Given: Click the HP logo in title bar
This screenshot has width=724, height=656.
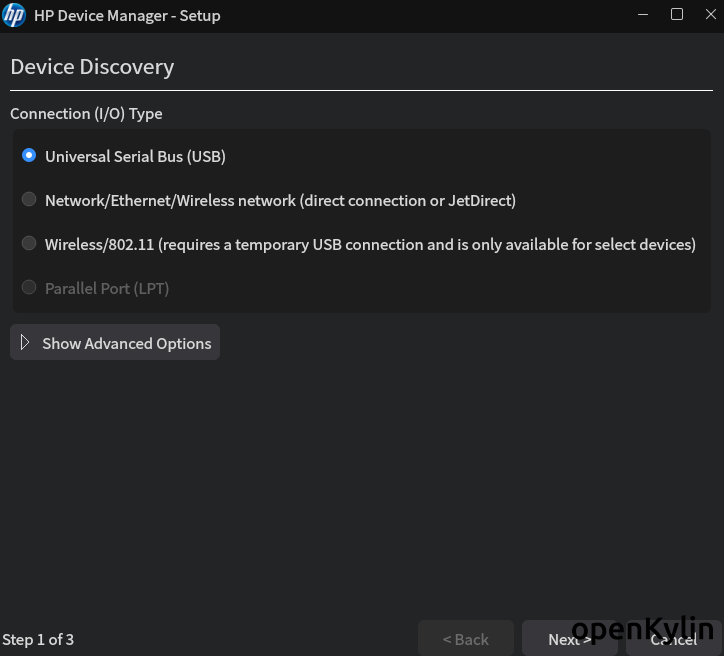Looking at the screenshot, I should coord(14,15).
